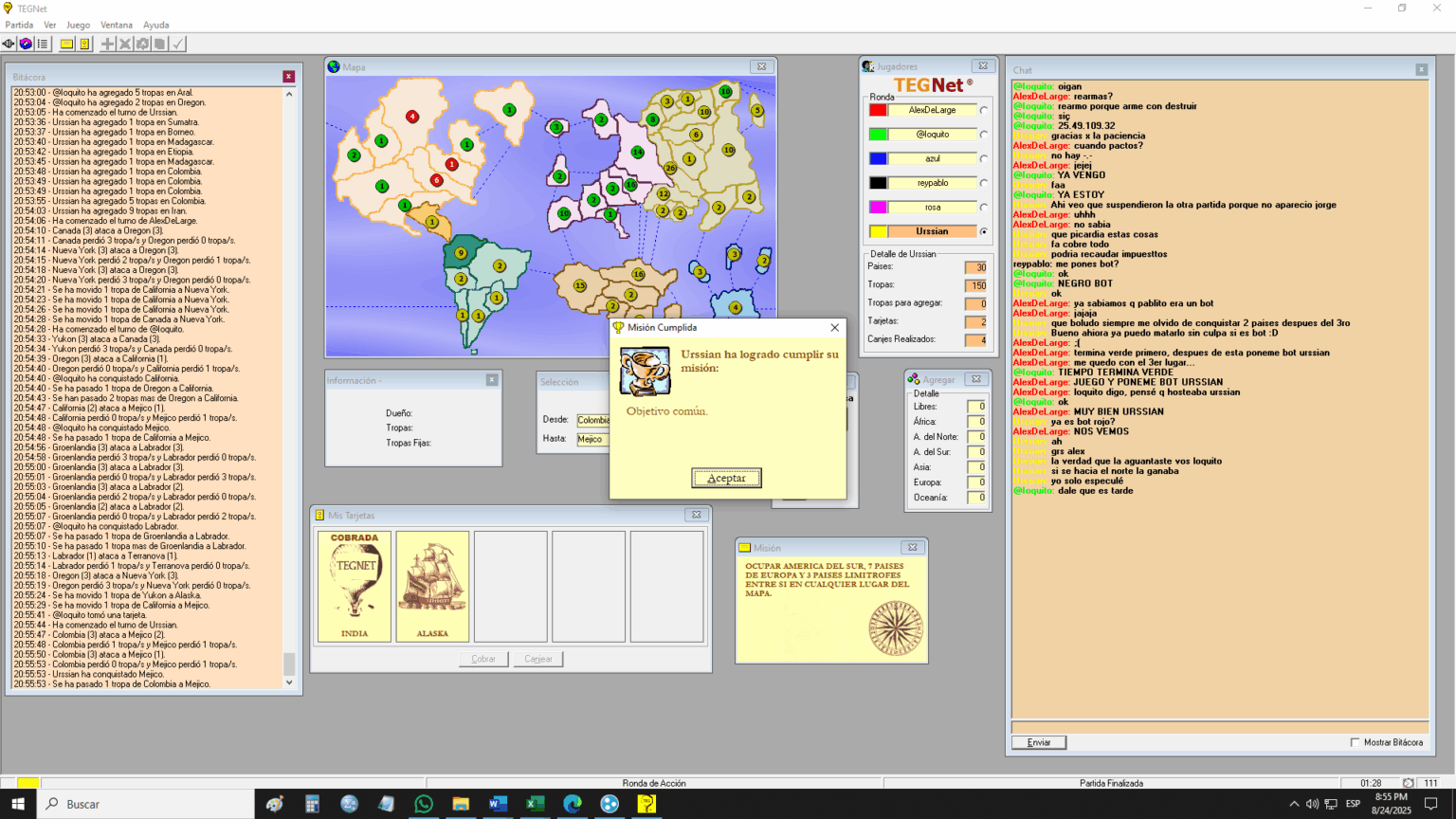Screen dimensions: 1456x819
Task: Enable the Mostrar Bitácora checkbox
Action: coord(1355,742)
